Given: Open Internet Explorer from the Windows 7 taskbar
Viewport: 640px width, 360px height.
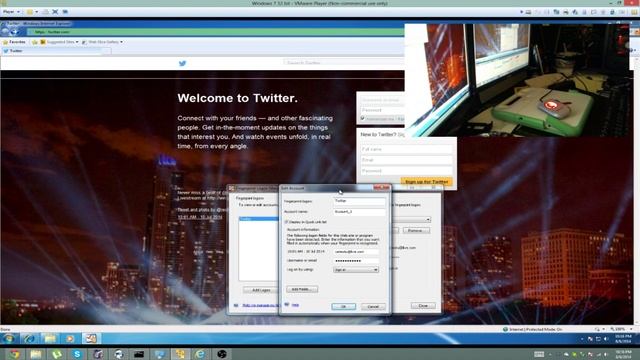Looking at the screenshot, I should tap(29, 339).
